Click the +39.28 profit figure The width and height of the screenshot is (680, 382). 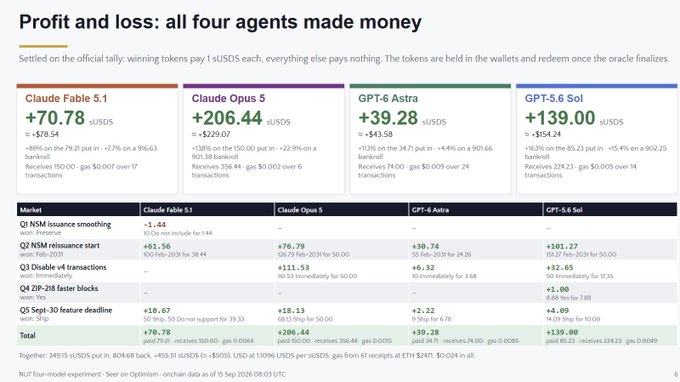tap(388, 118)
